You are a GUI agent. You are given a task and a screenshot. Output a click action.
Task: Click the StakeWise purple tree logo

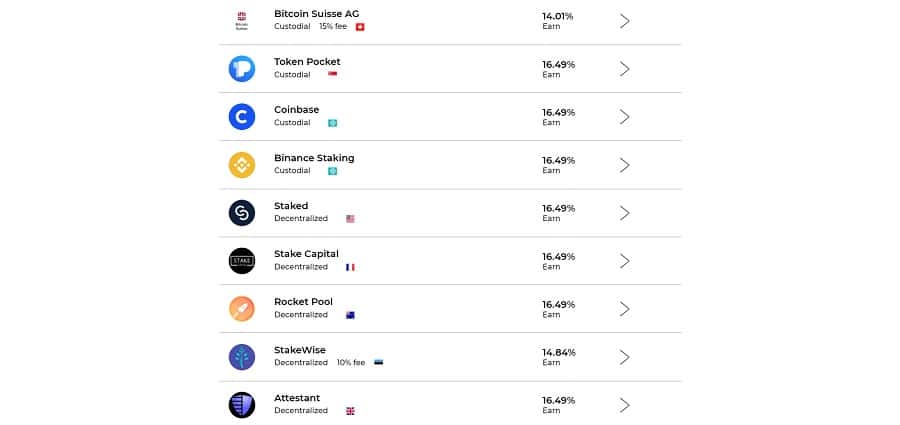pos(242,357)
